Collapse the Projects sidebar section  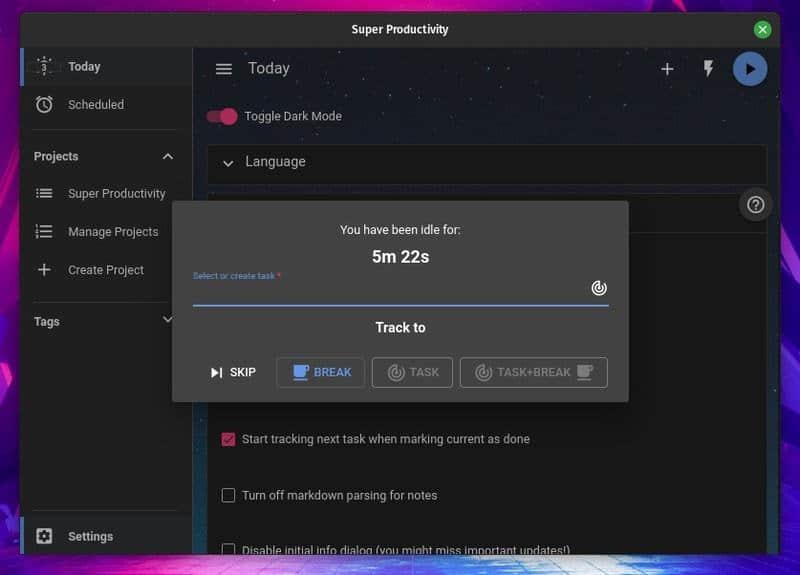click(x=167, y=156)
